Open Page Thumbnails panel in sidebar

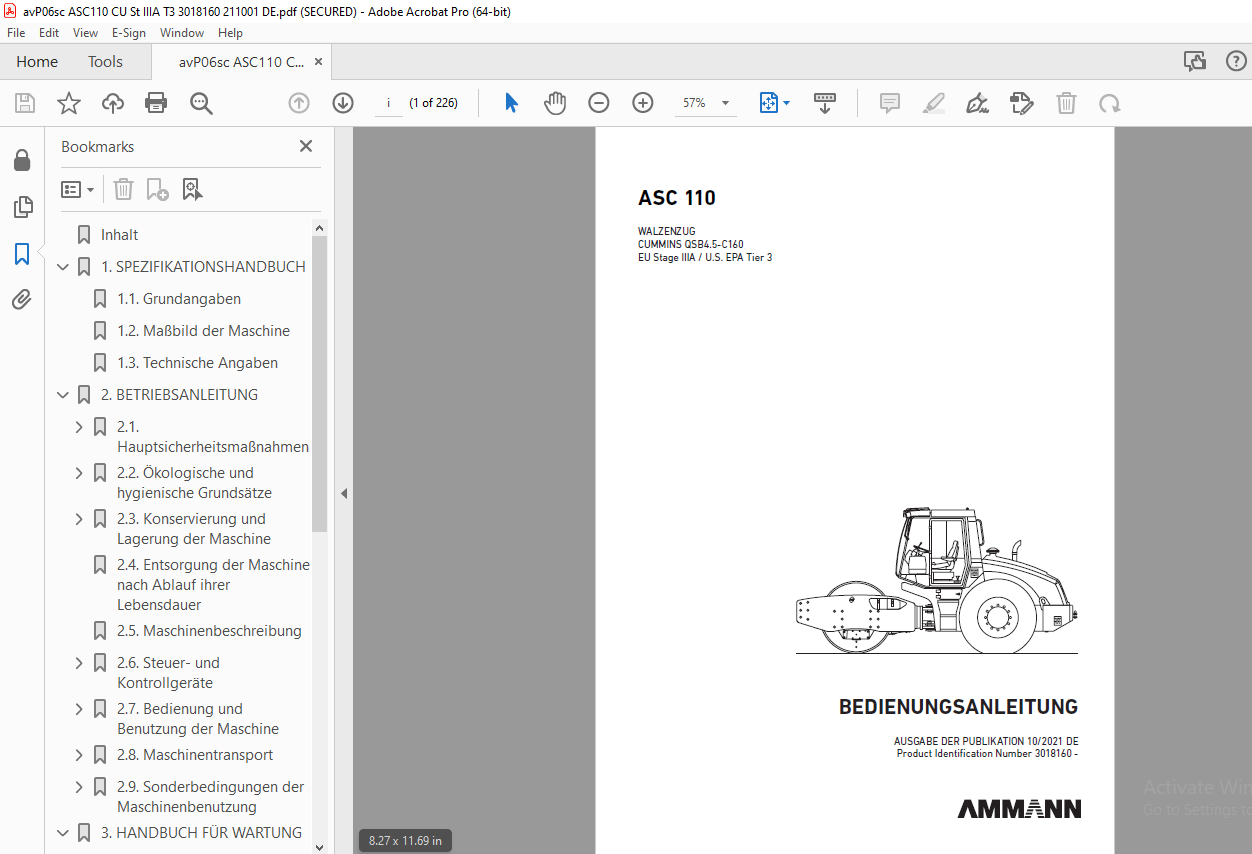(22, 207)
